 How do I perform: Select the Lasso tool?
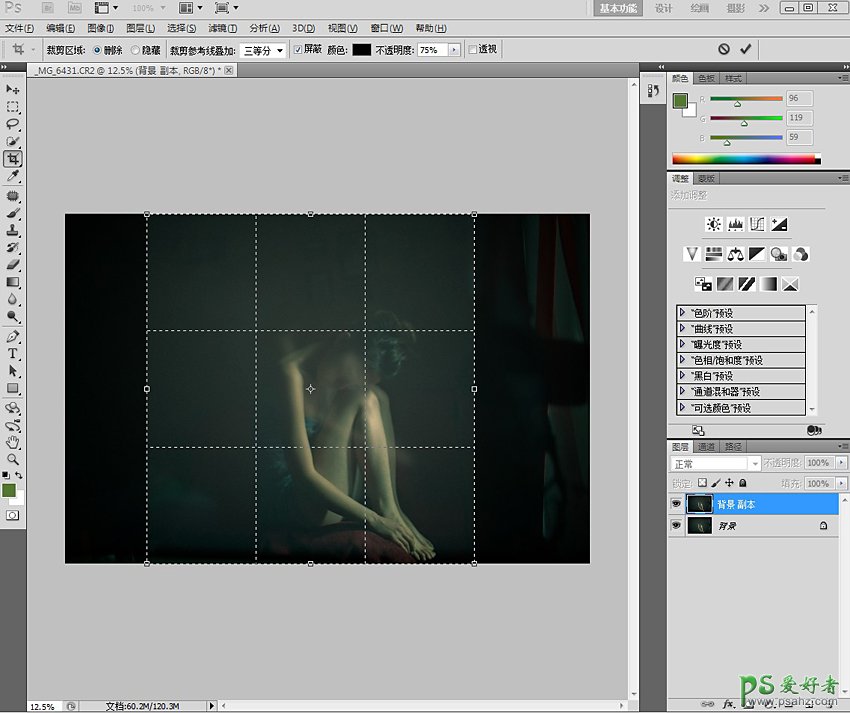point(13,124)
